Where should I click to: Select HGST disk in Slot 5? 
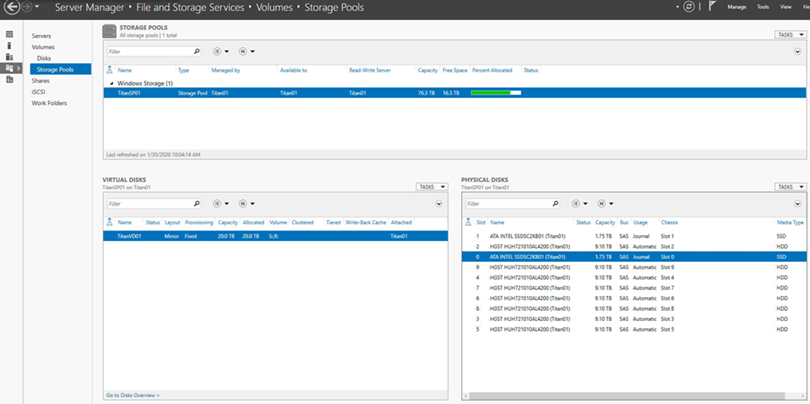pos(634,329)
